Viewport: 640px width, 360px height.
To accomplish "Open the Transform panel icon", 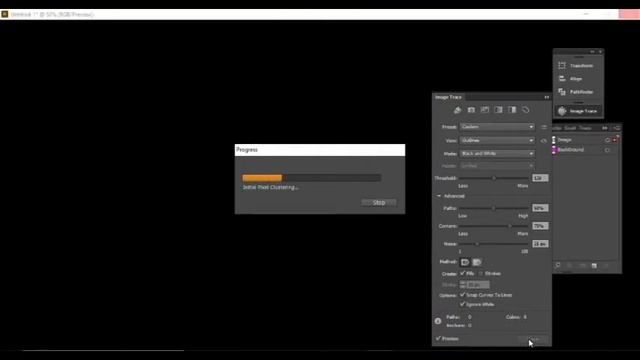I will pos(562,65).
